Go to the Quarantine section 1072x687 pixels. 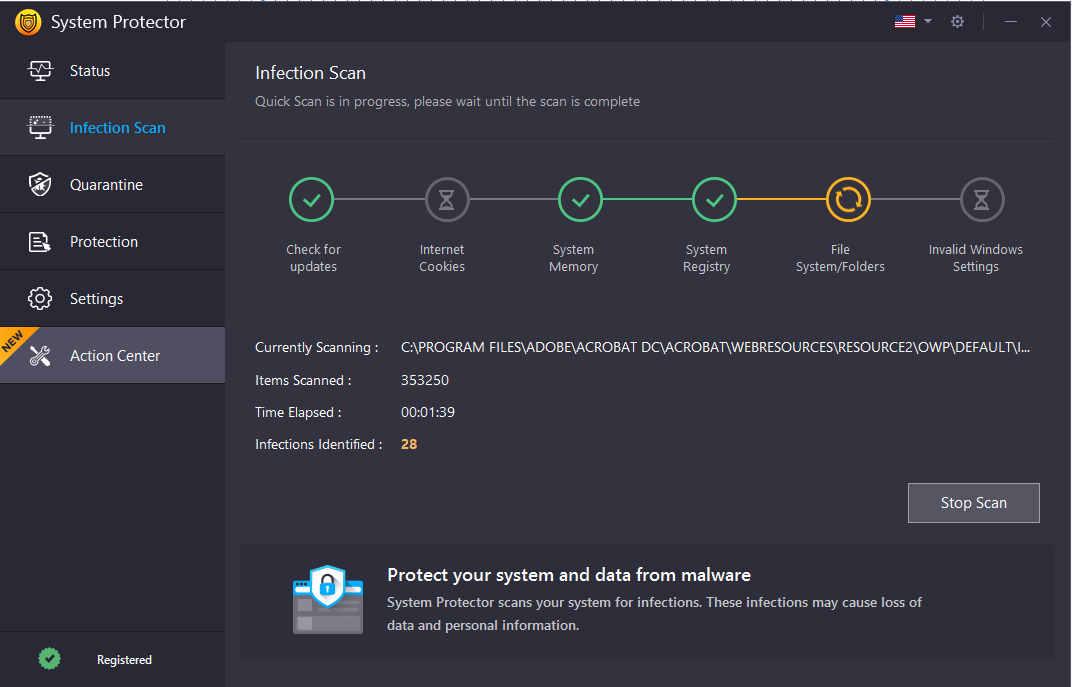(106, 185)
